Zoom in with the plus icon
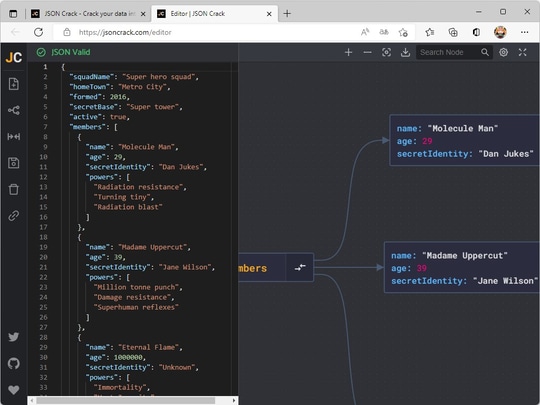Image resolution: width=540 pixels, height=405 pixels. click(x=349, y=52)
